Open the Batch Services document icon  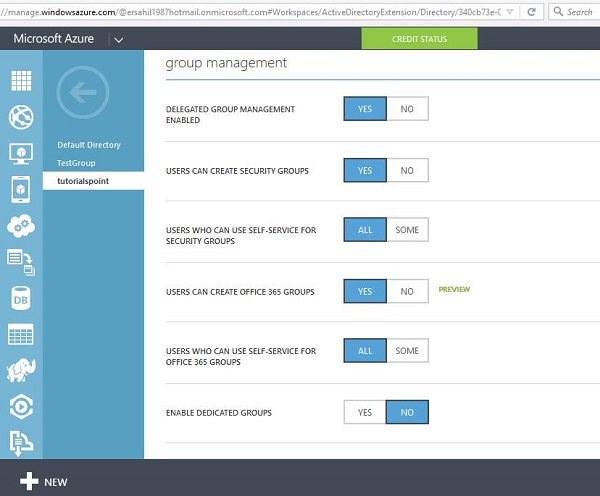21,262
